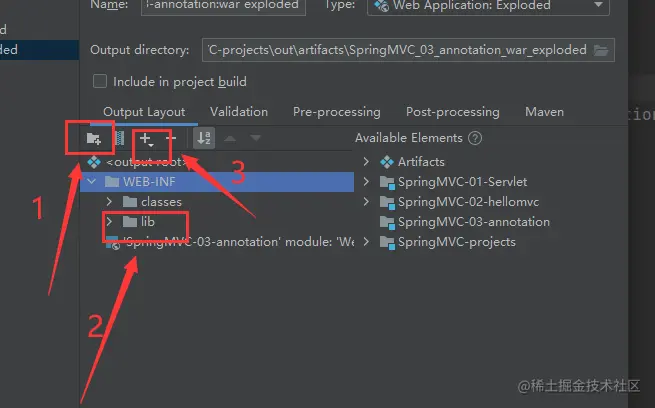The image size is (655, 408).
Task: Switch to the Validation tab
Action: 239,112
